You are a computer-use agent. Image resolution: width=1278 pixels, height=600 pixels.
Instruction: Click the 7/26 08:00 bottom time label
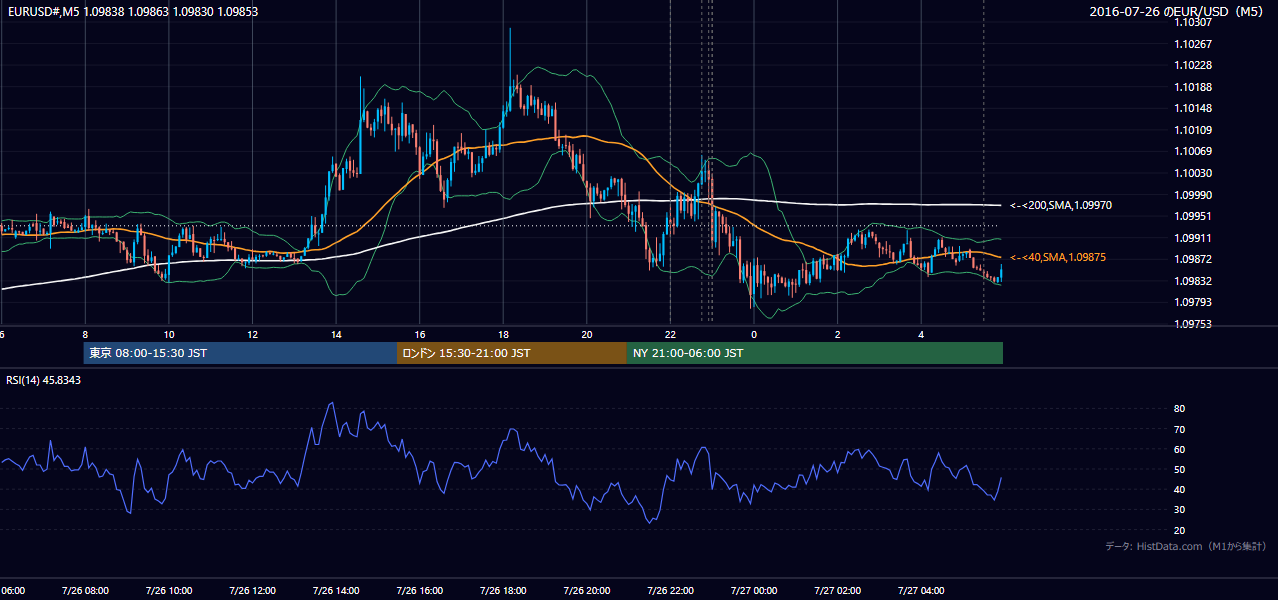click(85, 590)
